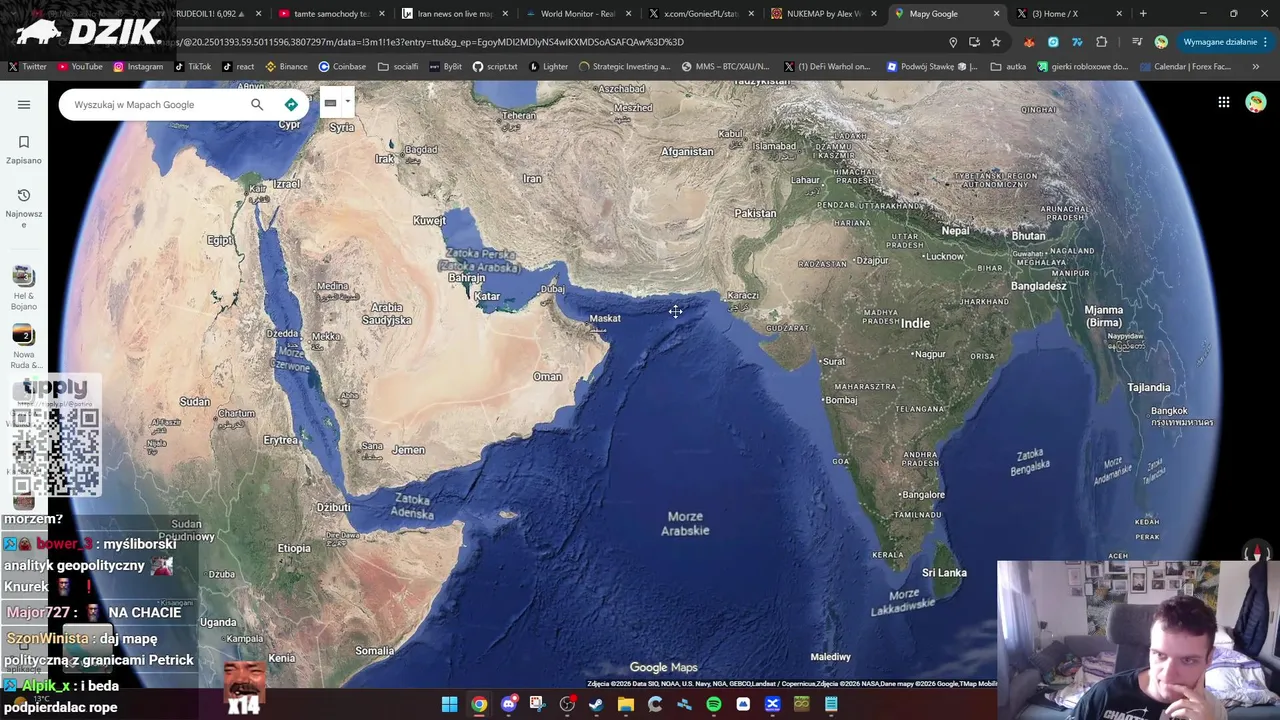Click the search magnifier icon
The width and height of the screenshot is (1280, 720).
click(x=257, y=104)
